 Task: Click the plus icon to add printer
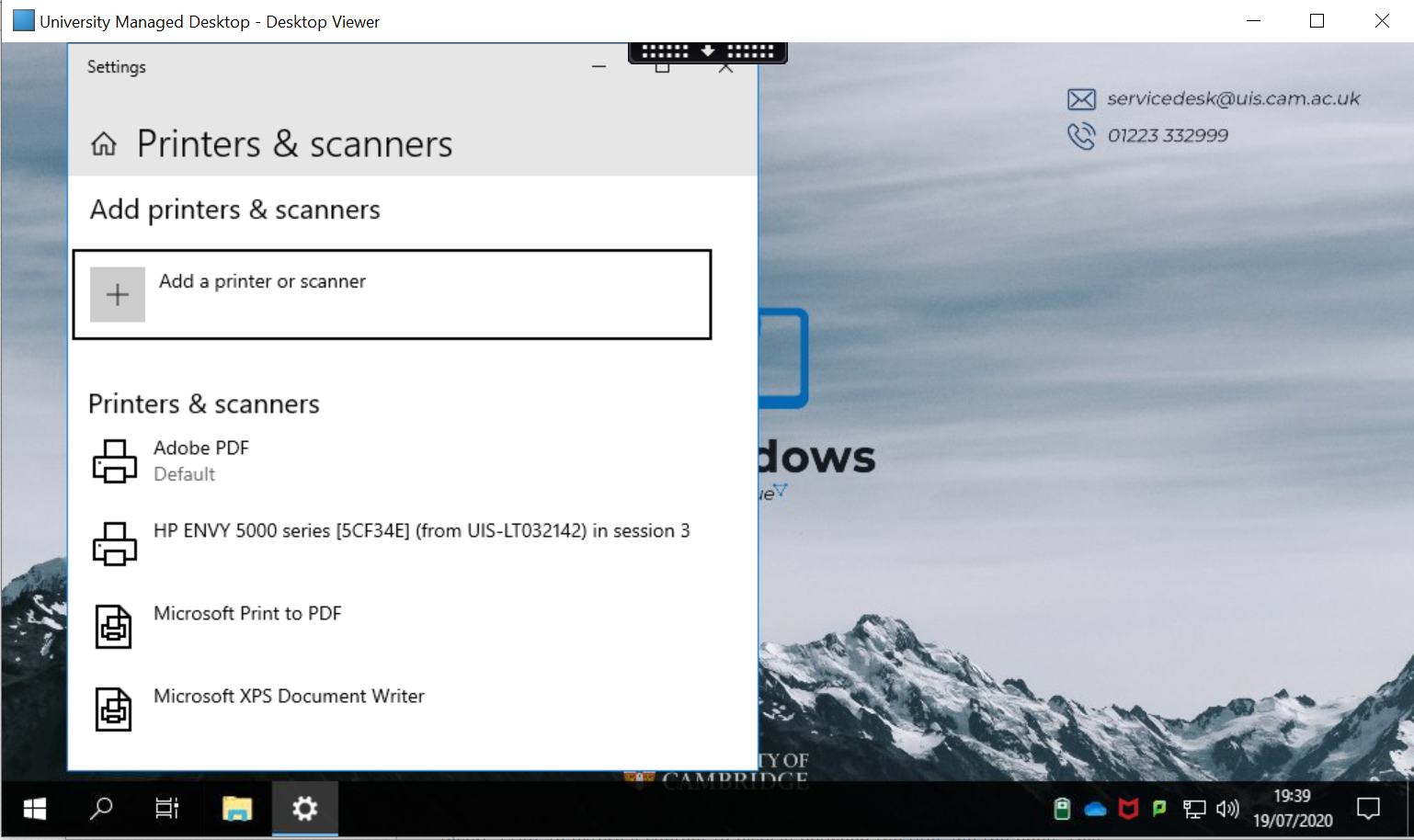(x=118, y=294)
